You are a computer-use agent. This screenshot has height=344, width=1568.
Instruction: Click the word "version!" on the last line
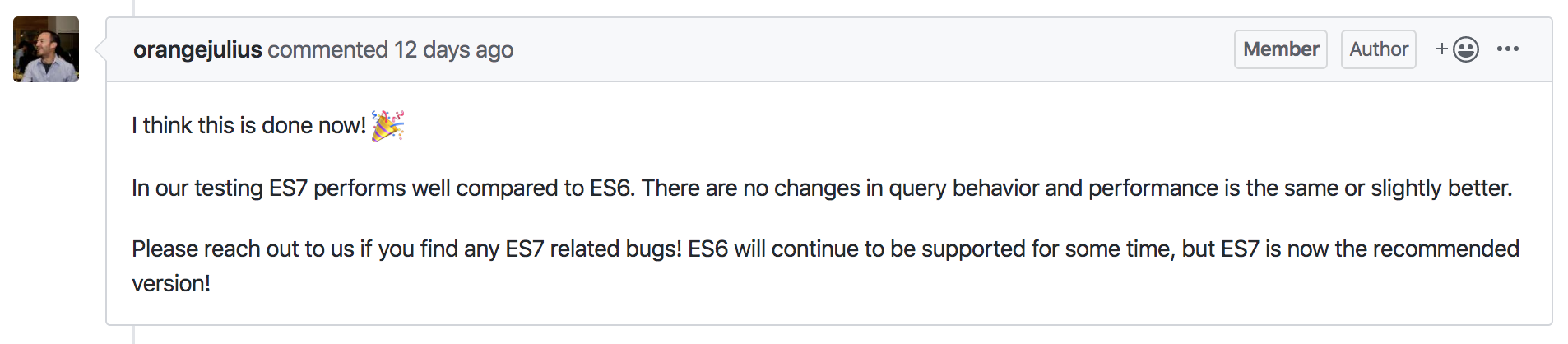coord(171,284)
